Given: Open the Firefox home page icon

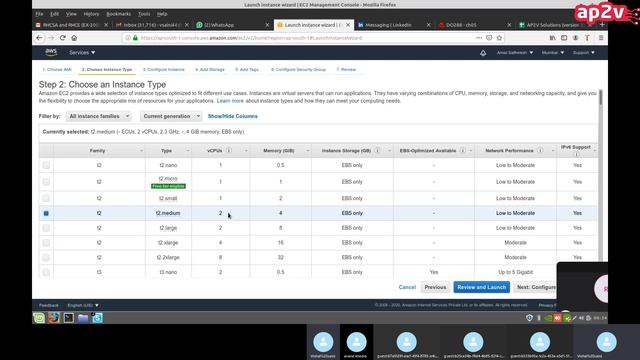Looking at the screenshot, I should coord(74,38).
